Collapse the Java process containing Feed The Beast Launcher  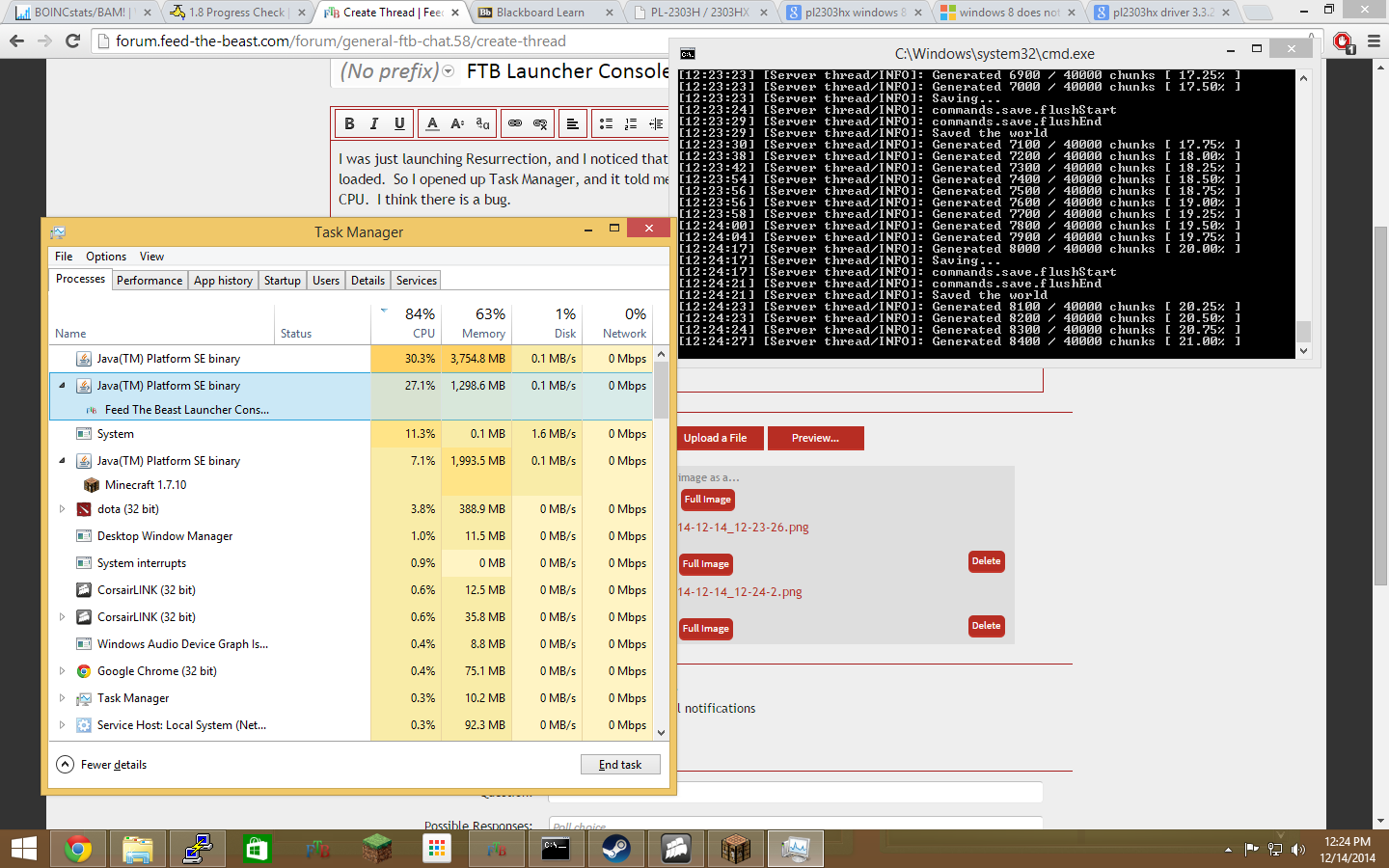pos(63,385)
